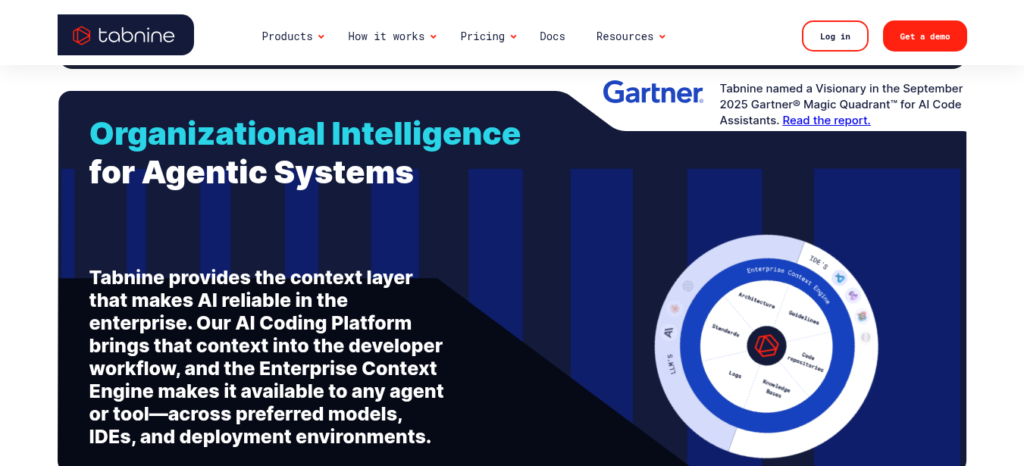1024x466 pixels.
Task: Go to the Docs page
Action: click(552, 37)
